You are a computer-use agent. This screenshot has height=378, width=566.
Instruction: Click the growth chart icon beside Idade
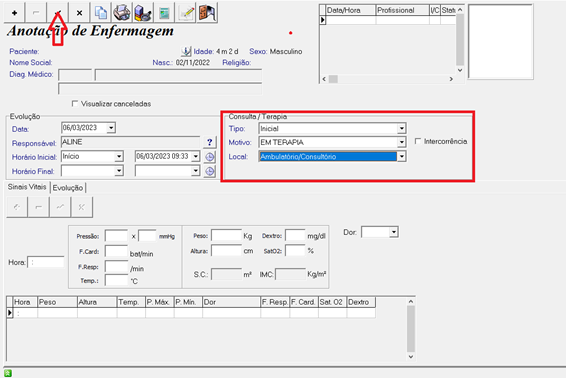pyautogui.click(x=186, y=51)
